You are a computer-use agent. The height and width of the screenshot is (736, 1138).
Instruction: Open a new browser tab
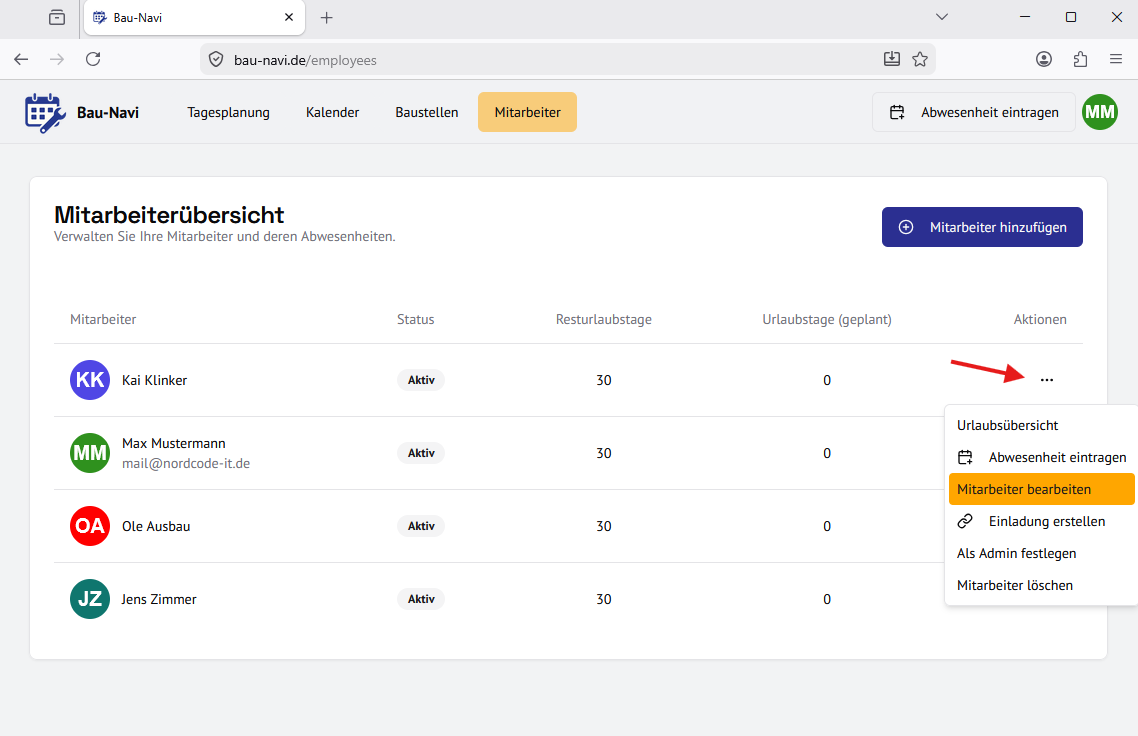click(x=327, y=17)
